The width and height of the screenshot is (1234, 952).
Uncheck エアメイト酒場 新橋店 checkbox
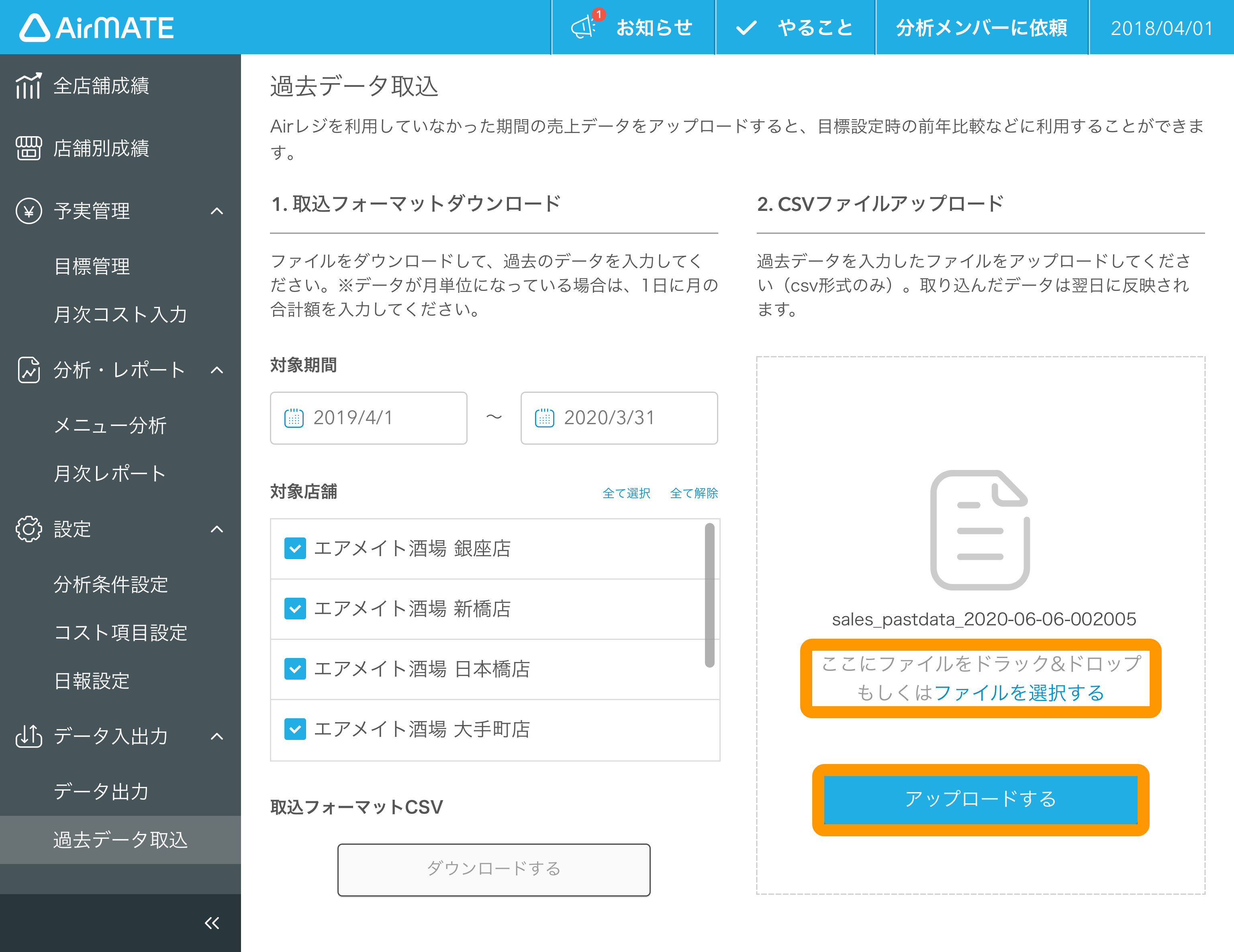295,609
